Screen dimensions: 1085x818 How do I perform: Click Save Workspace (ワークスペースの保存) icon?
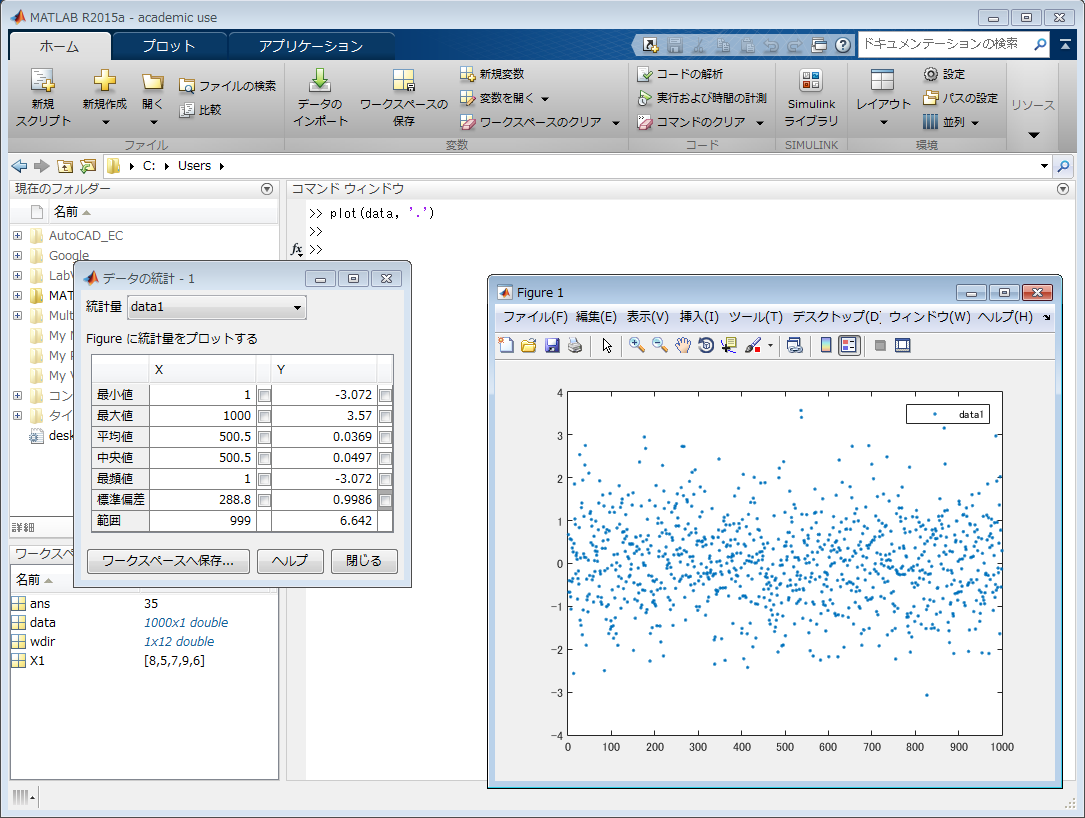[x=403, y=80]
